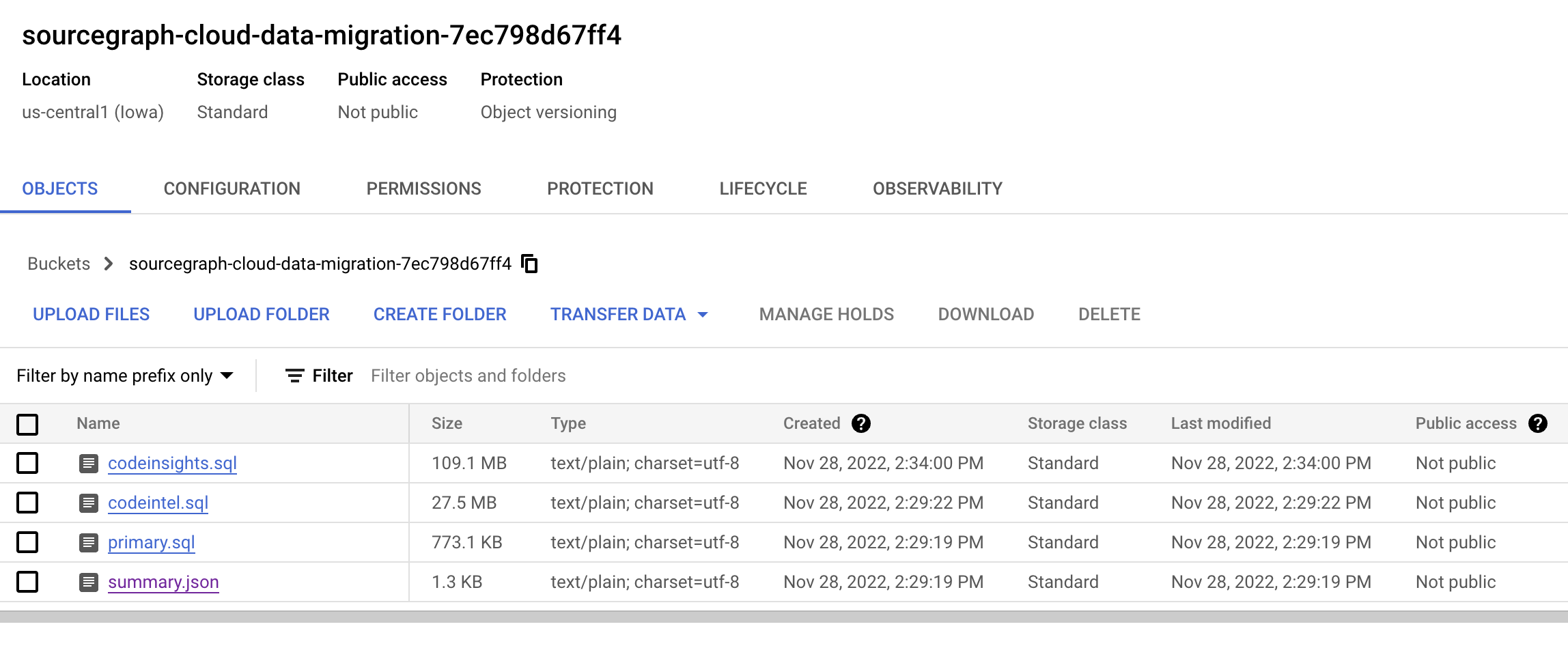This screenshot has width=1568, height=661.
Task: Click the Name column header
Action: click(x=98, y=423)
